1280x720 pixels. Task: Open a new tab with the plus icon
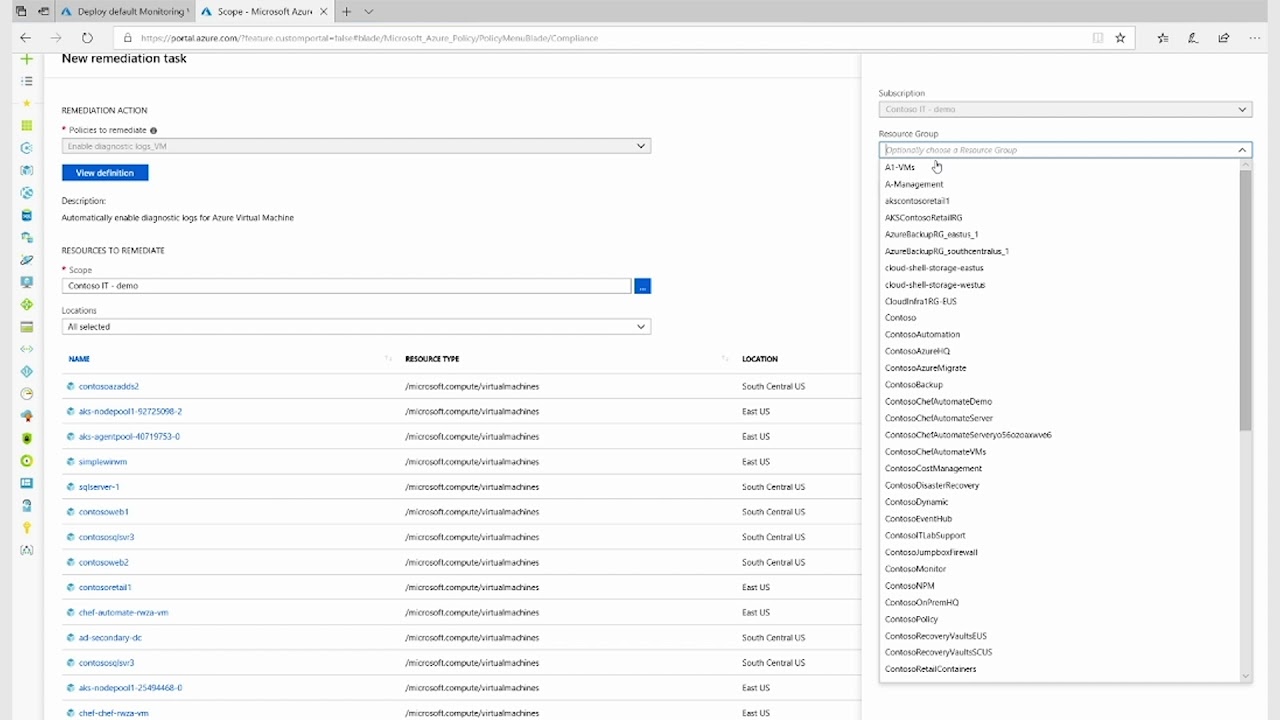coord(346,12)
